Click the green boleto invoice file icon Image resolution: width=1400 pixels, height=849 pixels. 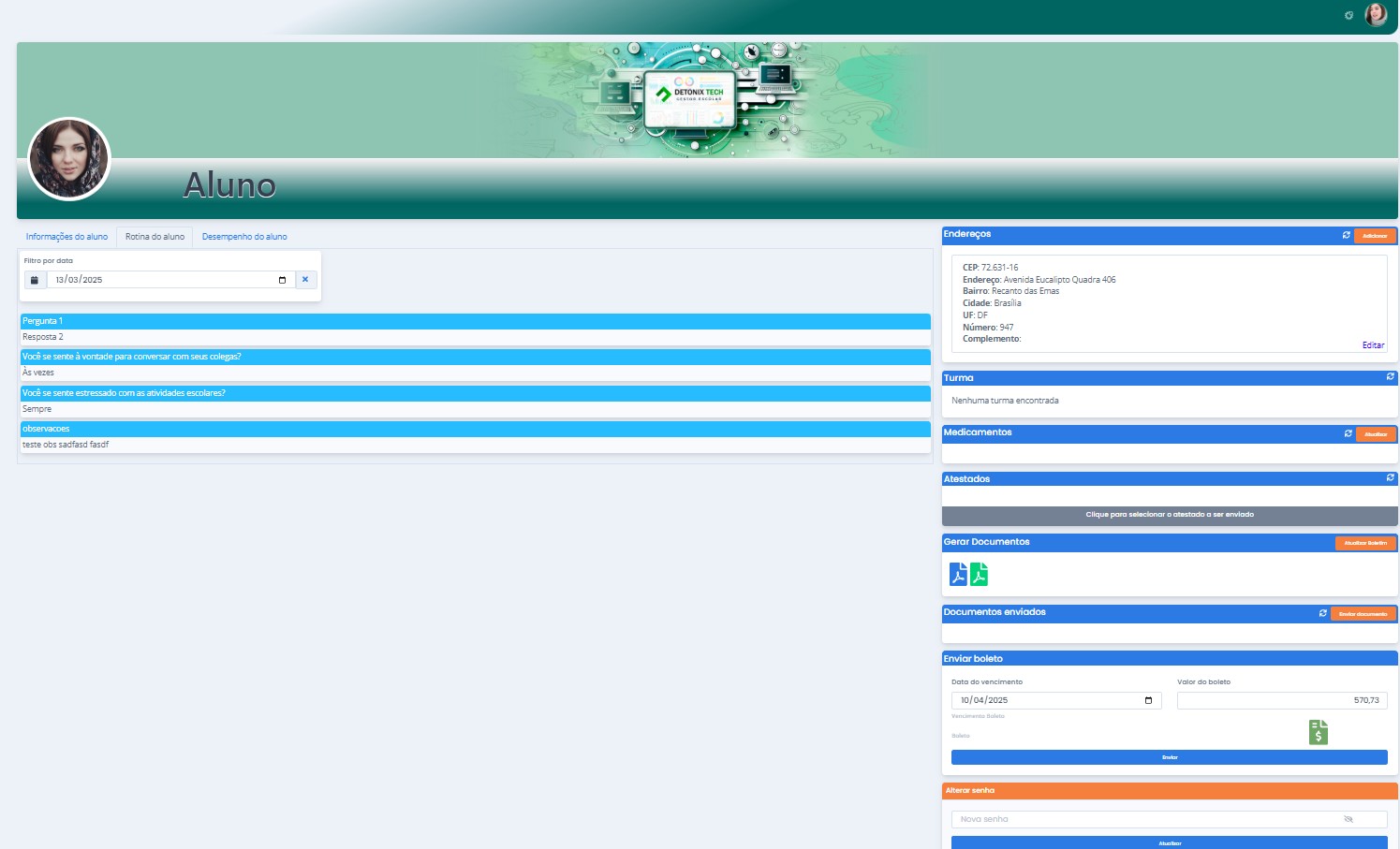1319,732
